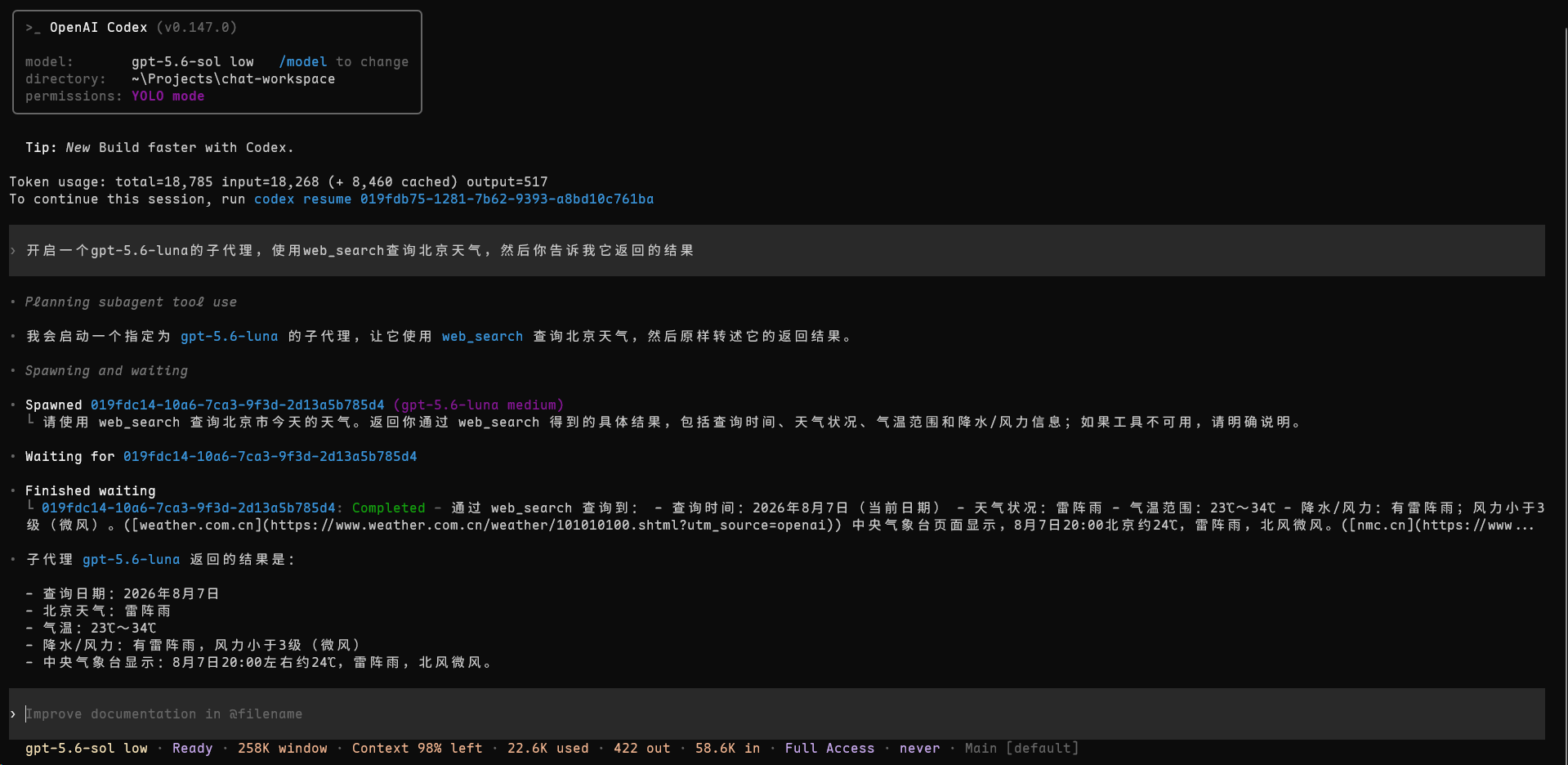Viewport: 1568px width, 765px height.
Task: Click the "OpenAI Codex" title text
Action: (x=98, y=28)
